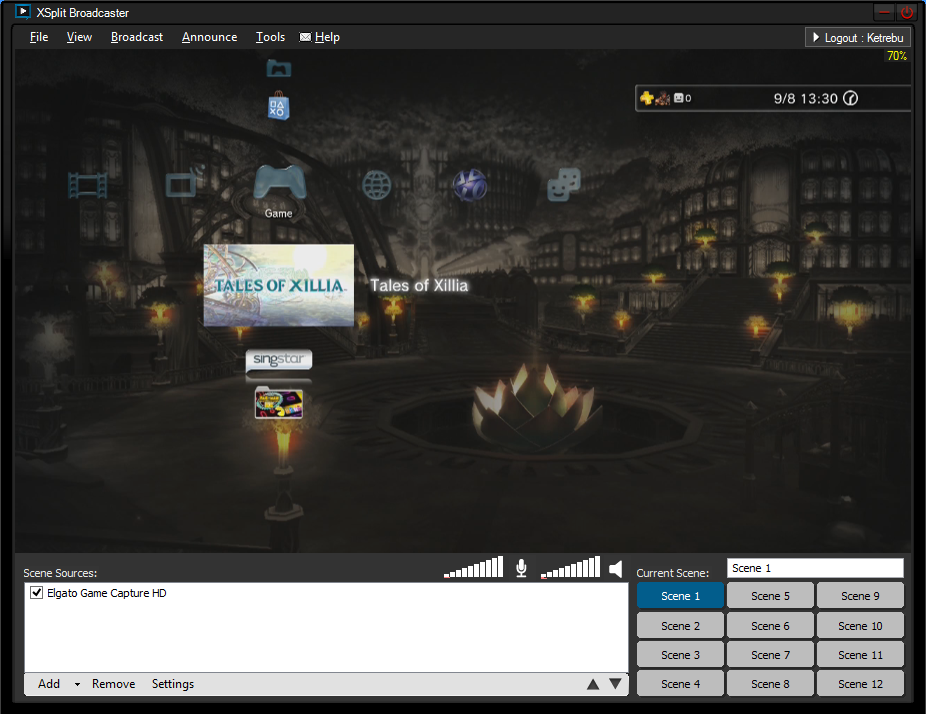This screenshot has height=714, width=926.
Task: Switch to Scene 8
Action: [x=770, y=683]
